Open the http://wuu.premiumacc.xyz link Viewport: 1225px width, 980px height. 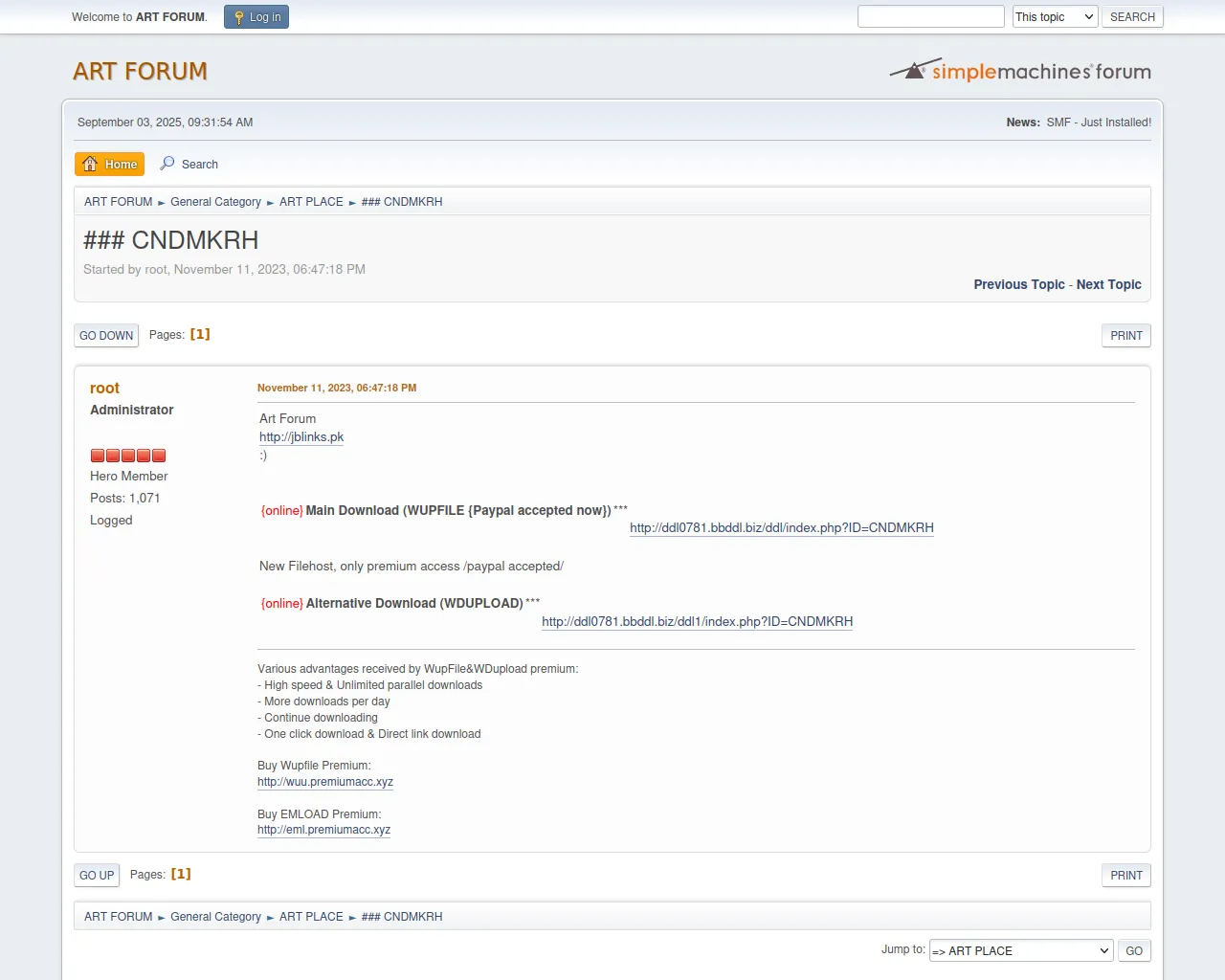pos(325,782)
